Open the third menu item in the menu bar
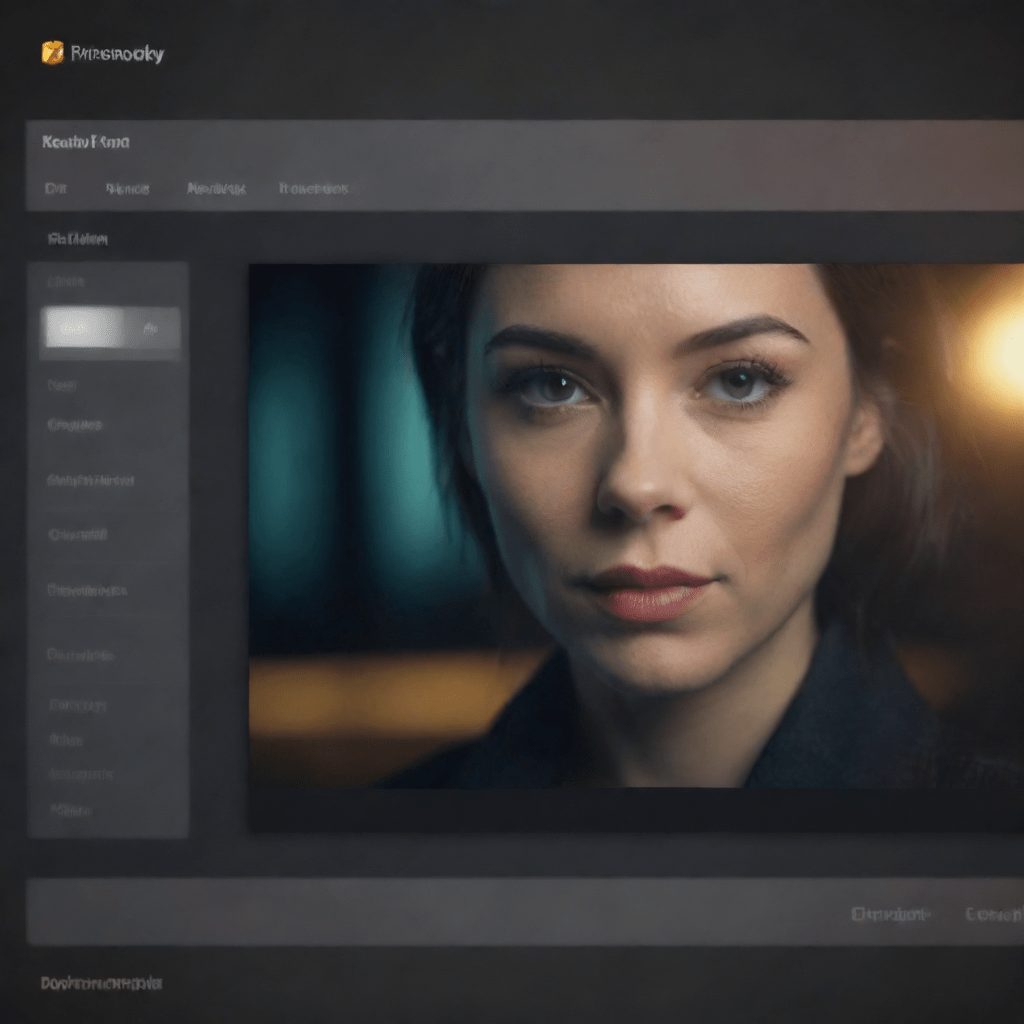Viewport: 1024px width, 1024px height. tap(216, 188)
